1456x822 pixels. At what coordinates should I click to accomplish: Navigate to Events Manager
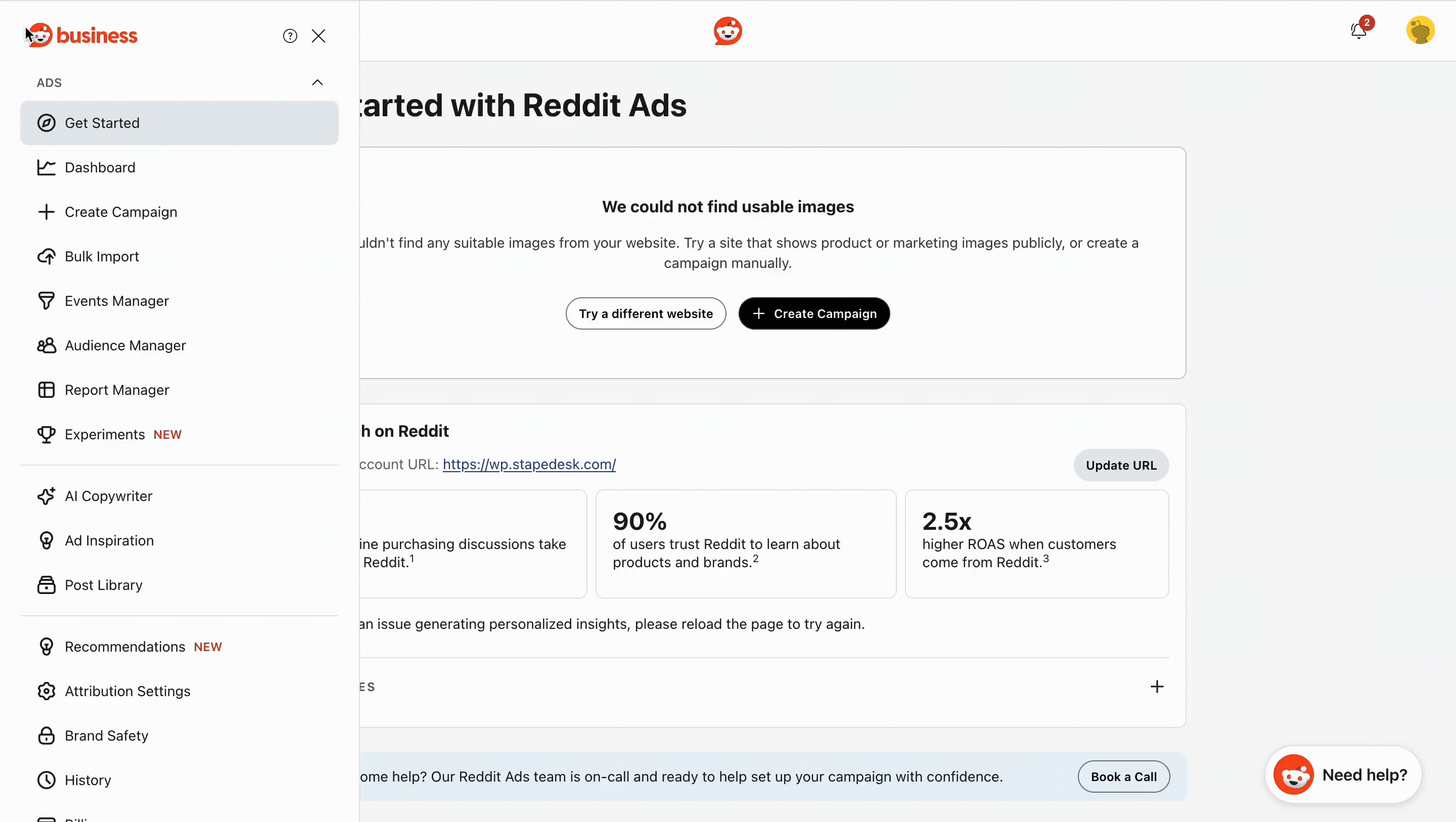coord(179,301)
